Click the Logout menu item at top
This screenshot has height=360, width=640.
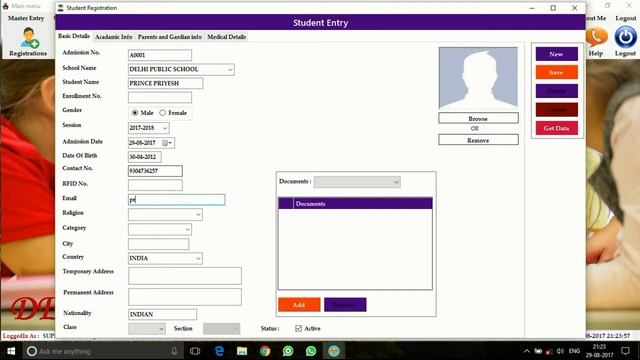[x=626, y=18]
